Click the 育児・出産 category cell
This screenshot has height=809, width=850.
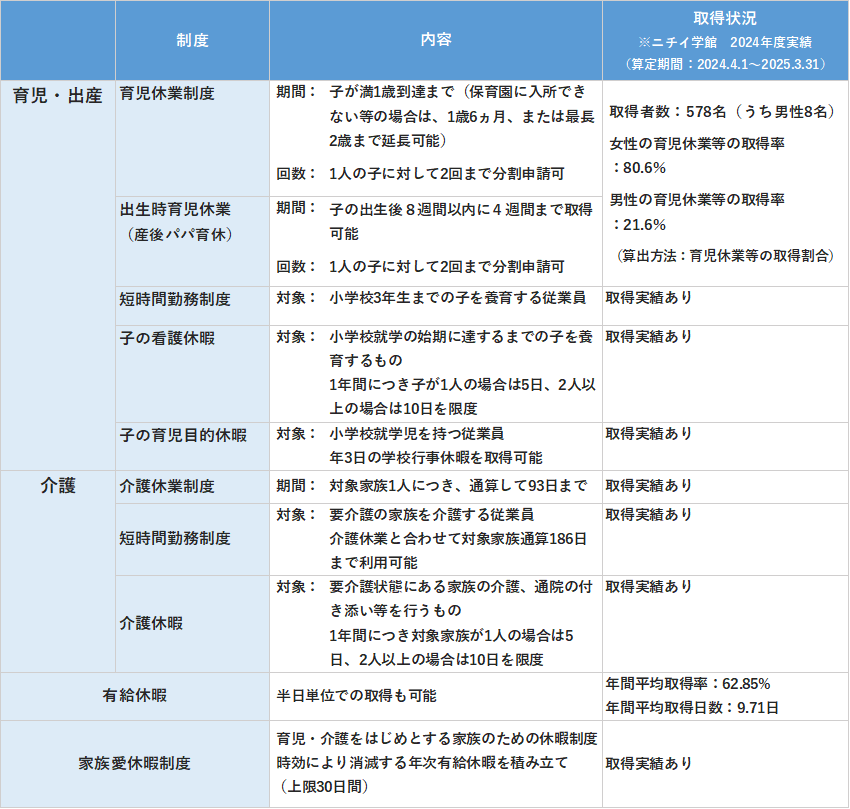coord(58,97)
